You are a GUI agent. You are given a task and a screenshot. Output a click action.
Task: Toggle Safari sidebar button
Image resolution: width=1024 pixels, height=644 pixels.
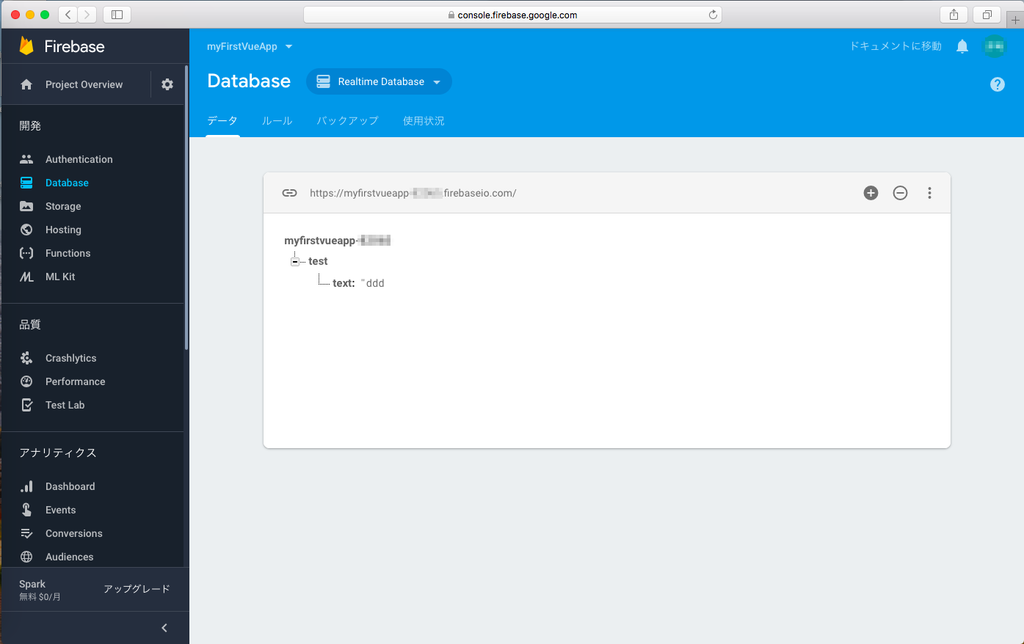point(117,14)
